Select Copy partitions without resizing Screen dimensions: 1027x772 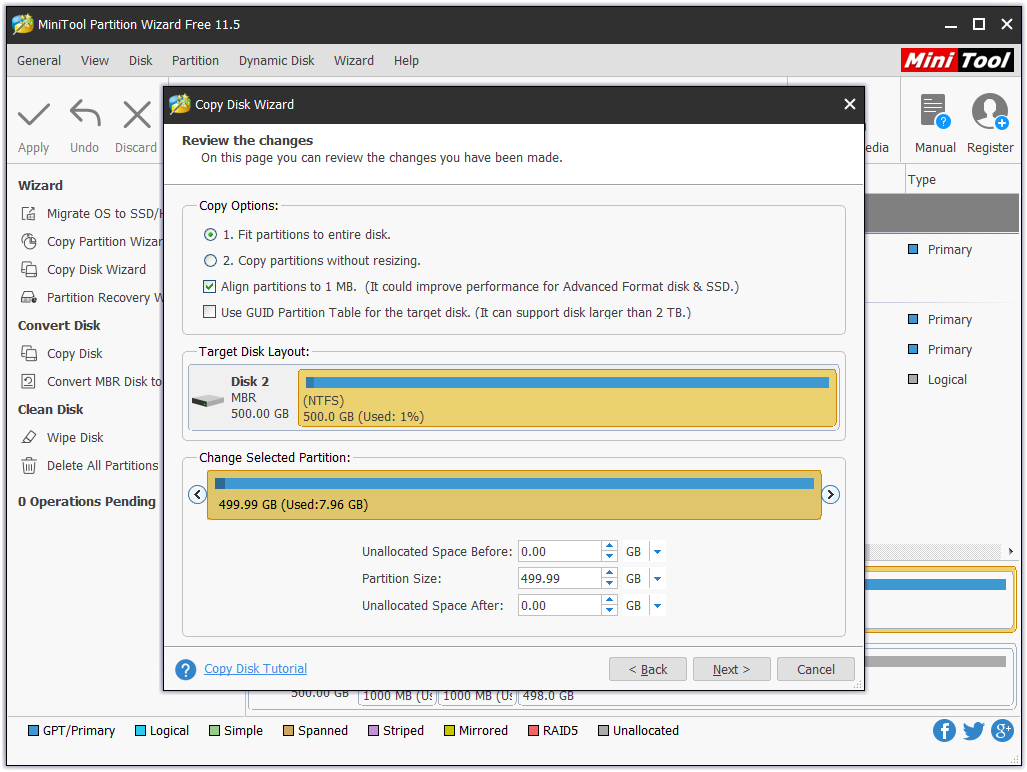pos(210,261)
